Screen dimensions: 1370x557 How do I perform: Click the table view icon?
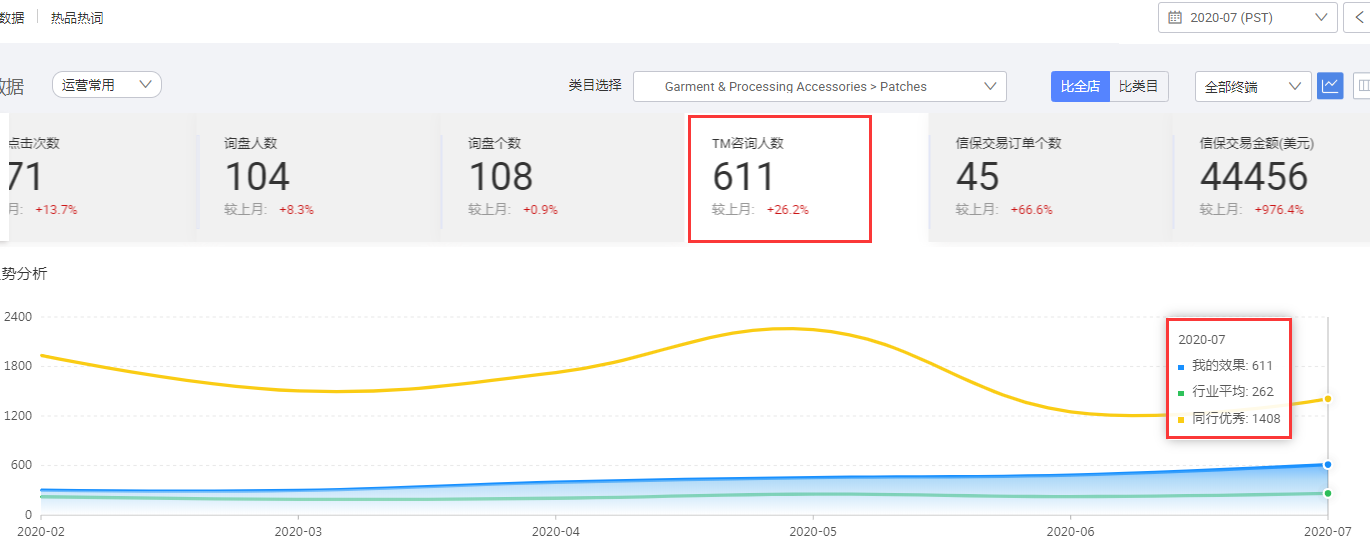click(1361, 86)
